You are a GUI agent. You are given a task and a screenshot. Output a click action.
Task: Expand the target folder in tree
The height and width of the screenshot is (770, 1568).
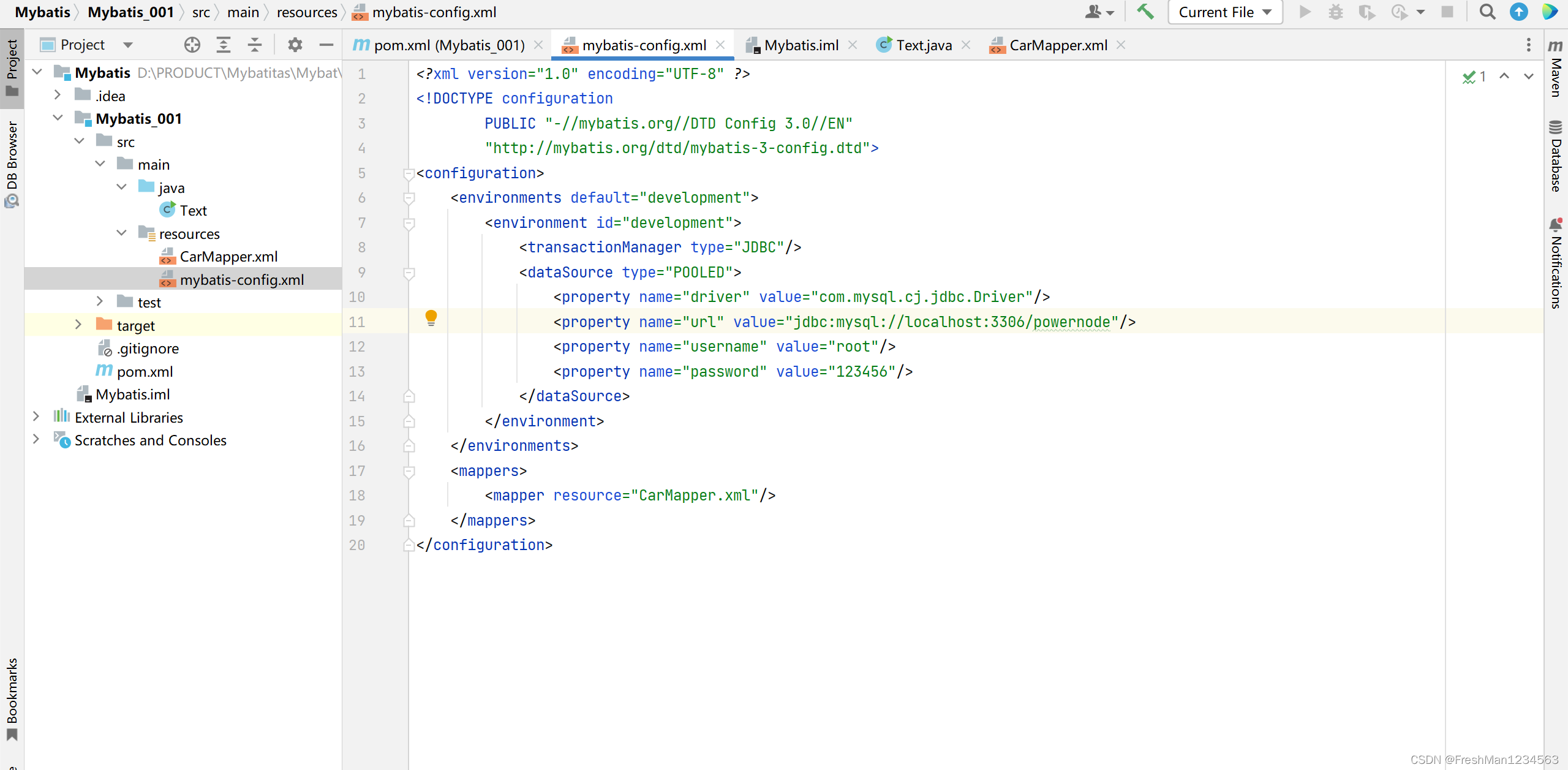click(x=78, y=325)
